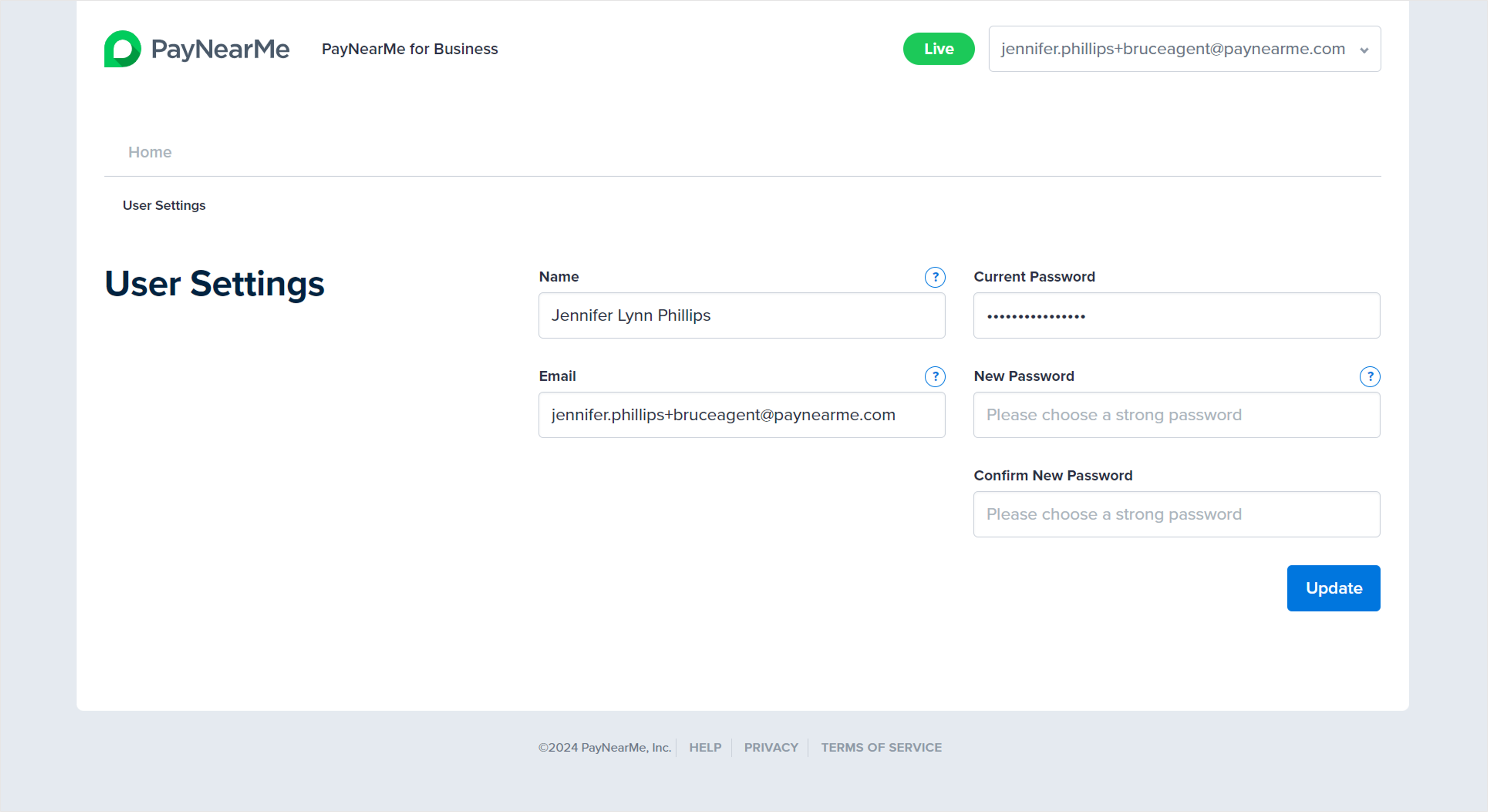Click into the Name input field
Viewport: 1488px width, 812px height.
point(741,315)
